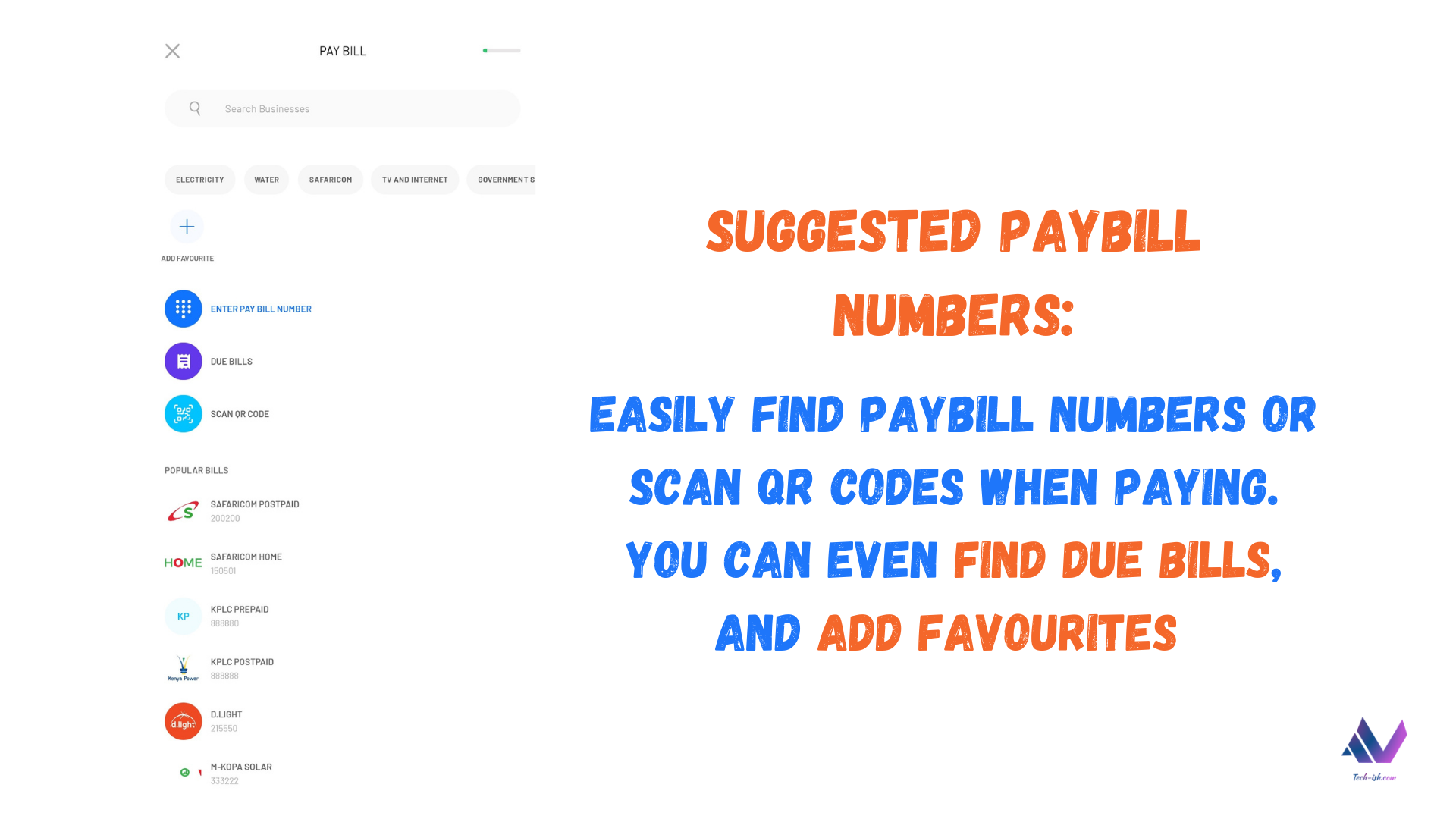This screenshot has height=819, width=1456.
Task: Select TV AND INTERNET category
Action: (414, 179)
